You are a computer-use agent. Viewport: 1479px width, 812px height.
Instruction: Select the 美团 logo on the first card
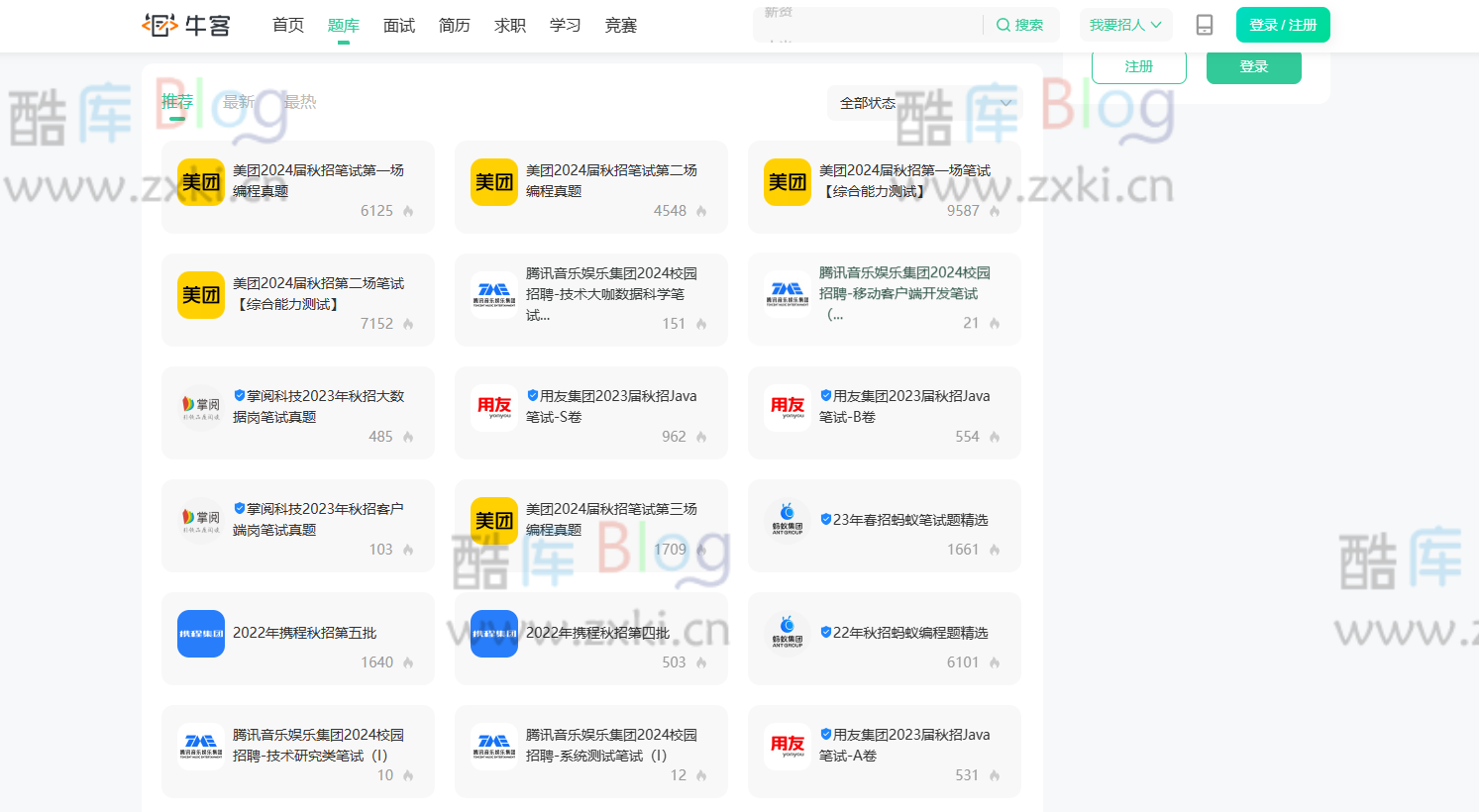[x=201, y=182]
